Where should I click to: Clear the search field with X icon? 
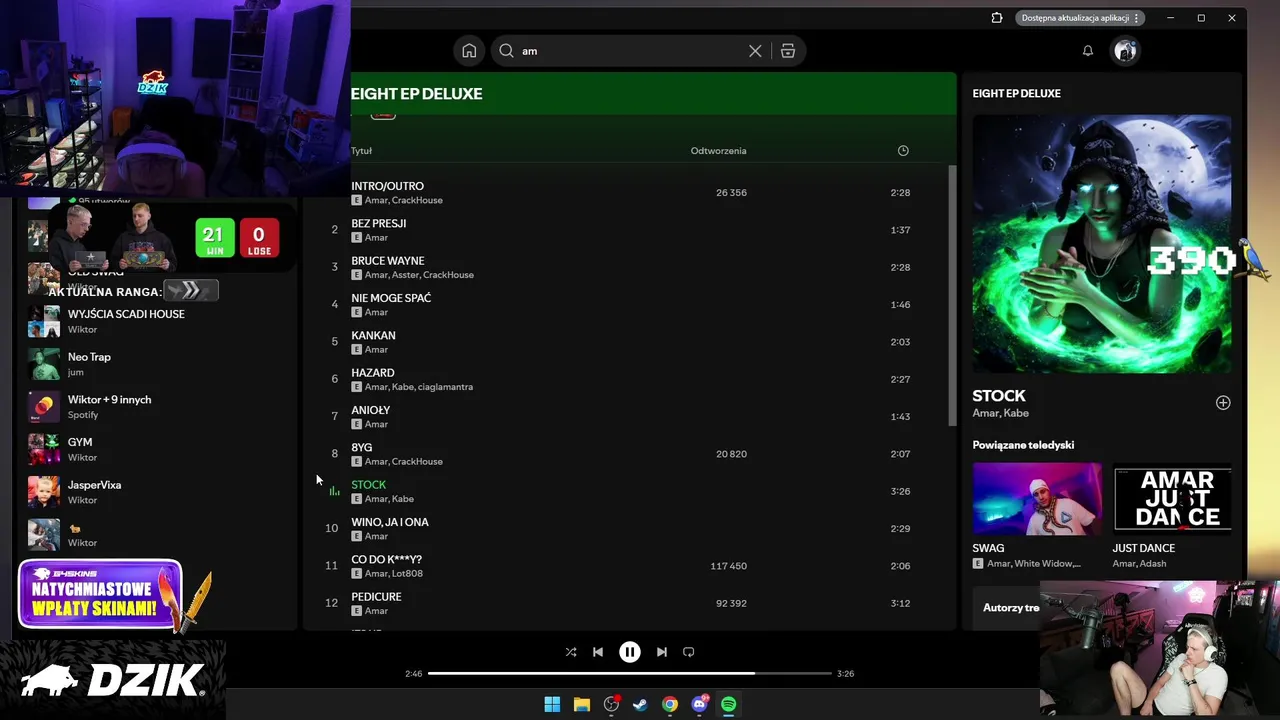755,51
